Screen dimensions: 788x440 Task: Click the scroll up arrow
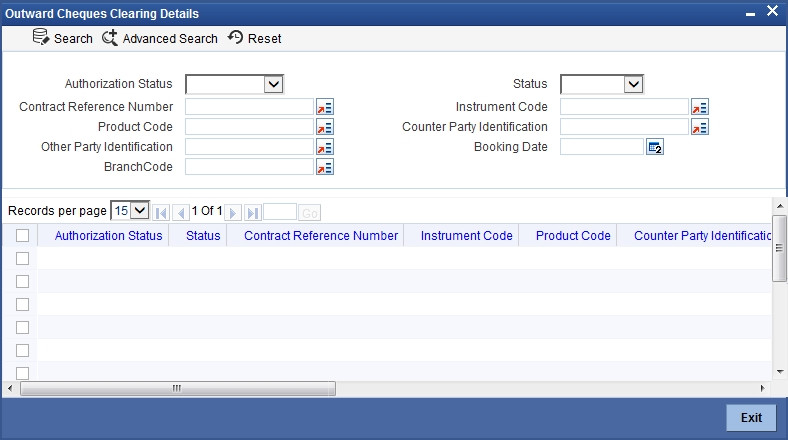coord(780,206)
